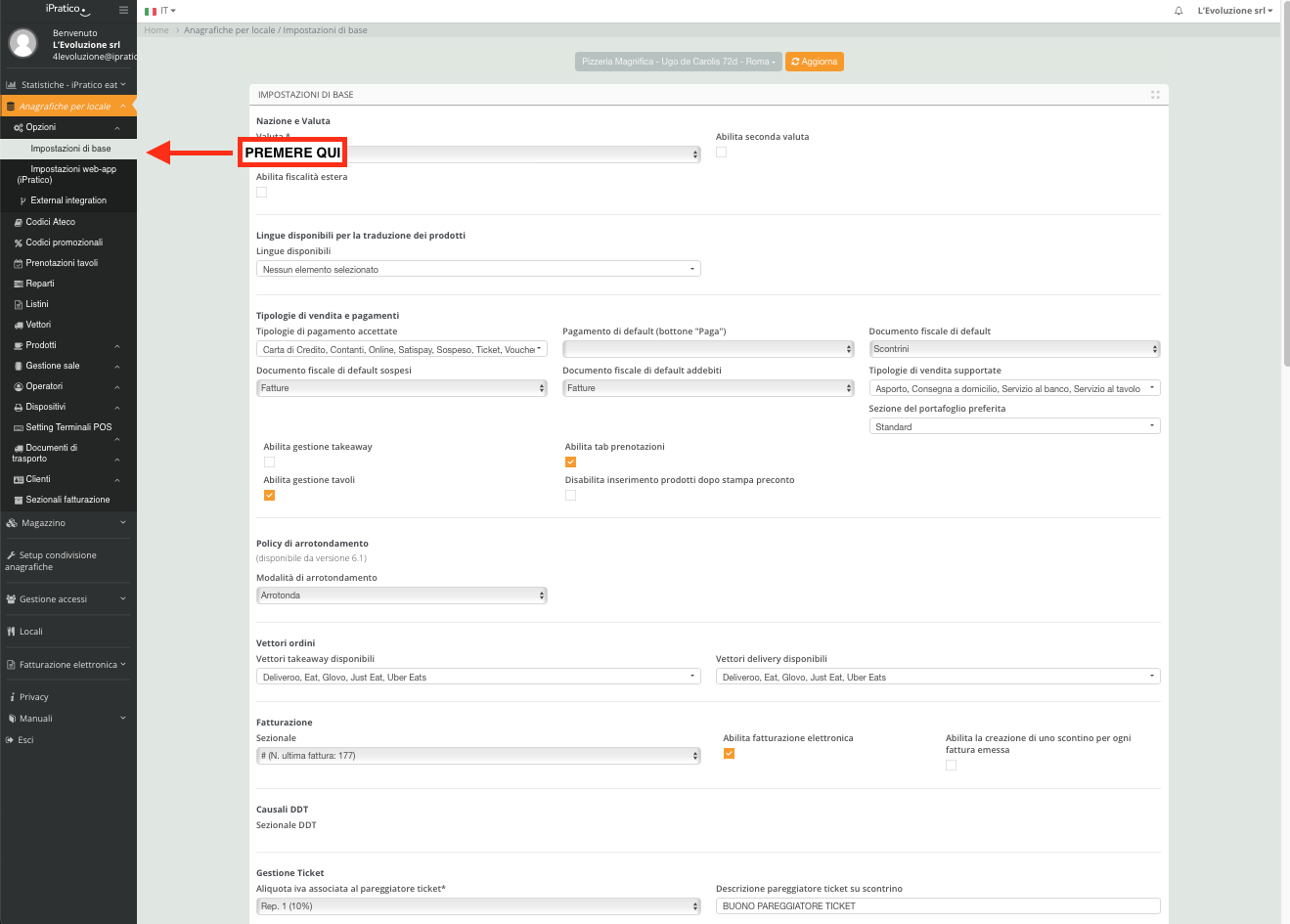
Task: Click the notification bell icon
Action: (1179, 11)
